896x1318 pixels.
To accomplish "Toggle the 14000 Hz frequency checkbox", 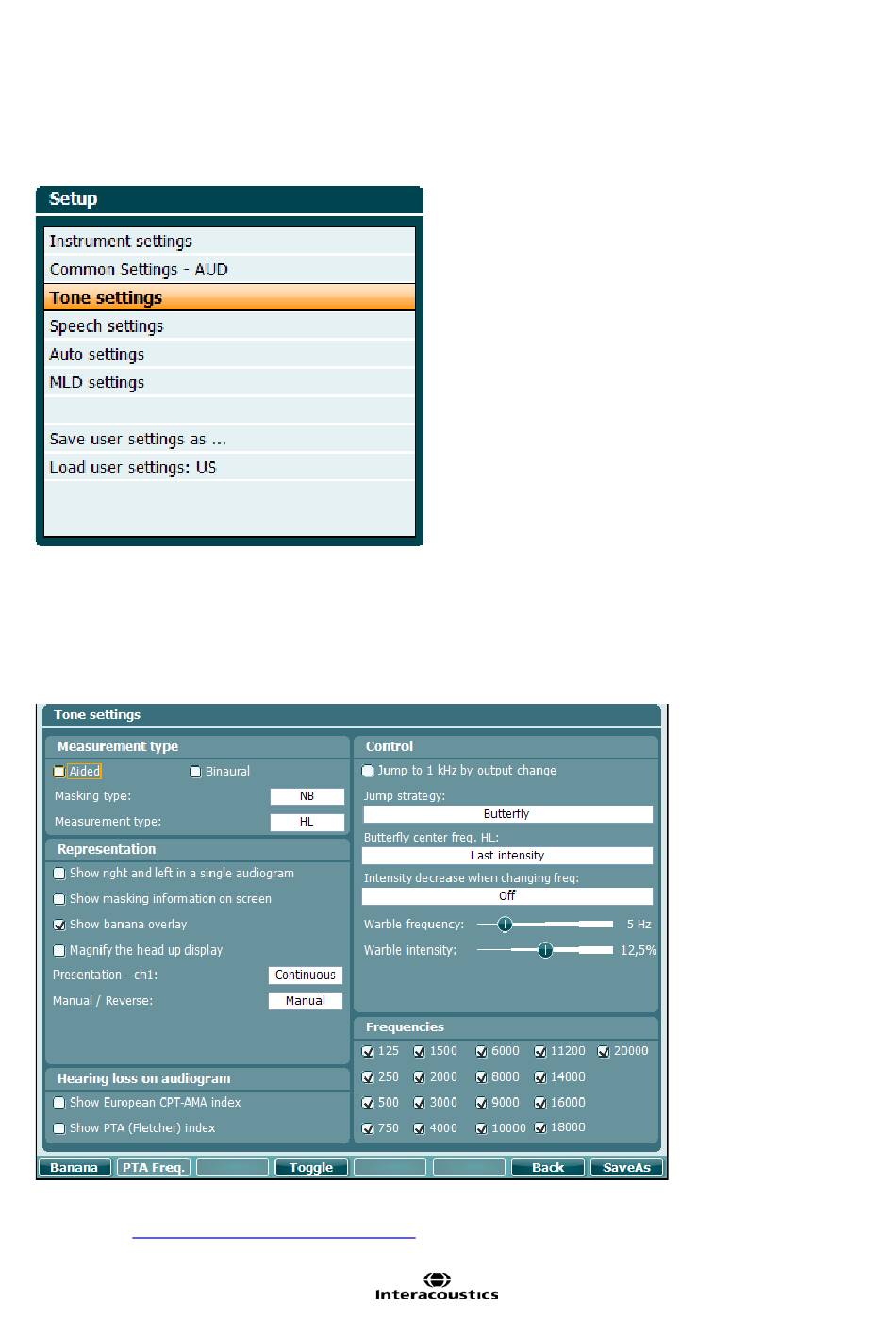I will tap(540, 1077).
